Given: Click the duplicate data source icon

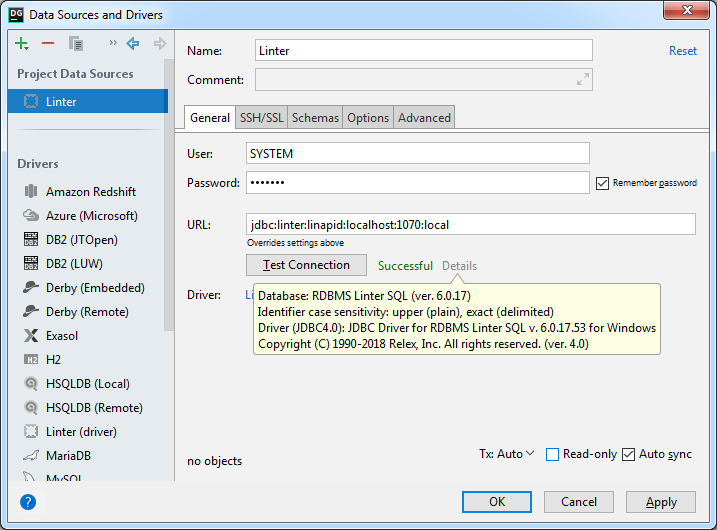Looking at the screenshot, I should click(76, 44).
